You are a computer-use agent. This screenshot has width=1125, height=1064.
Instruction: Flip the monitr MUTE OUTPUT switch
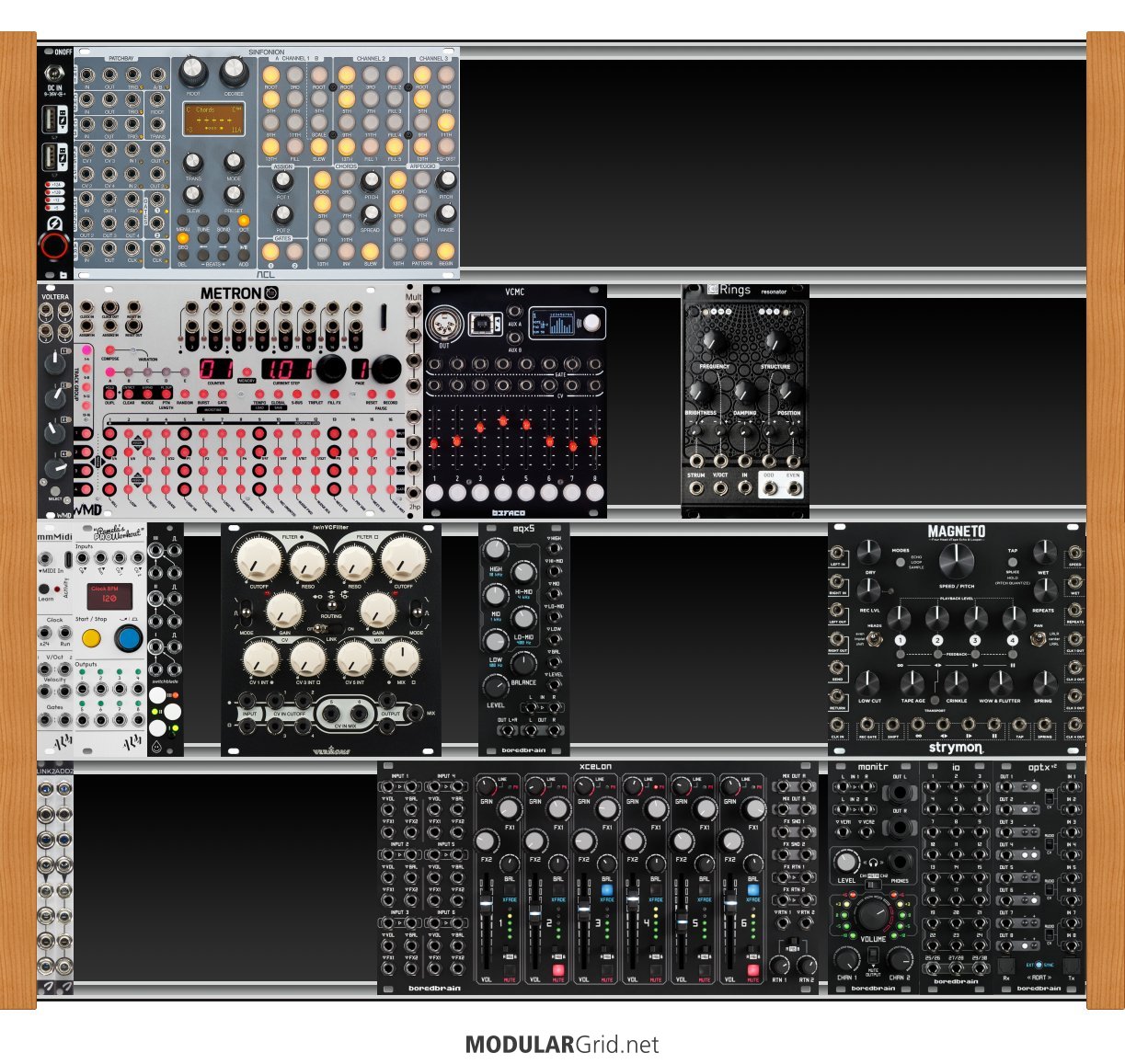tap(873, 954)
